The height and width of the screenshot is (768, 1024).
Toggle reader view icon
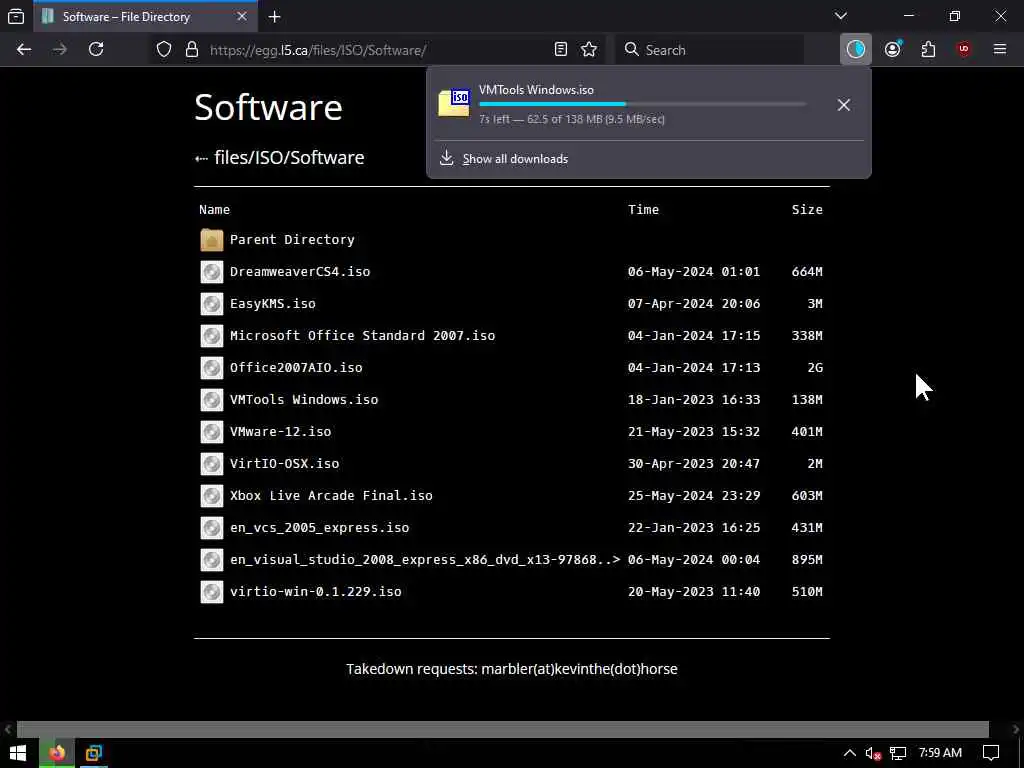pyautogui.click(x=560, y=50)
